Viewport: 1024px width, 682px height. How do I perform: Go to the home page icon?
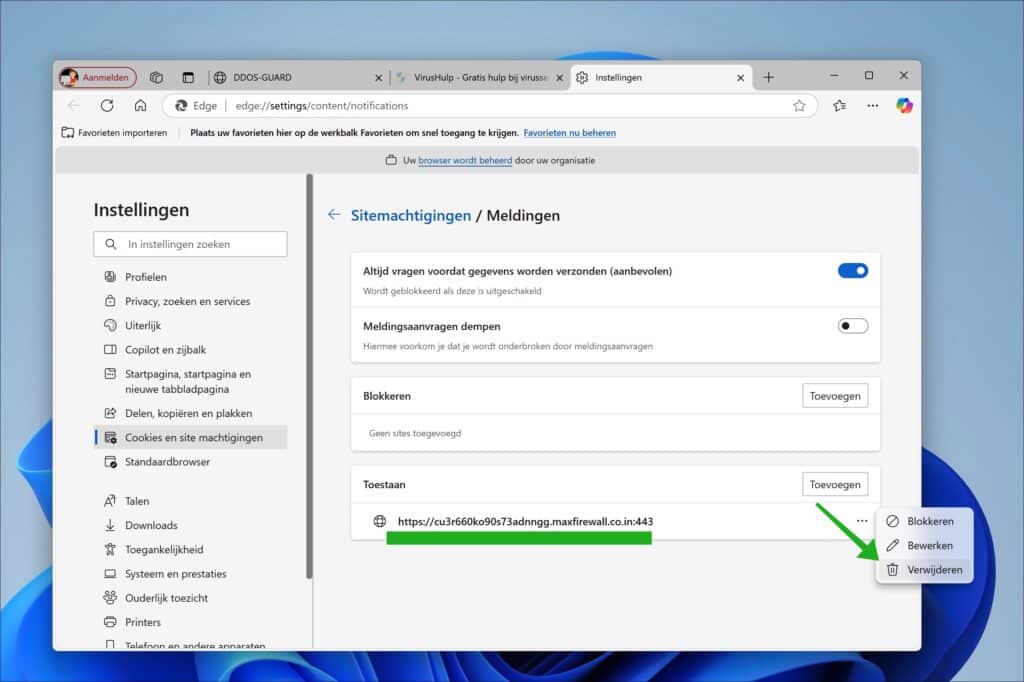tap(140, 105)
